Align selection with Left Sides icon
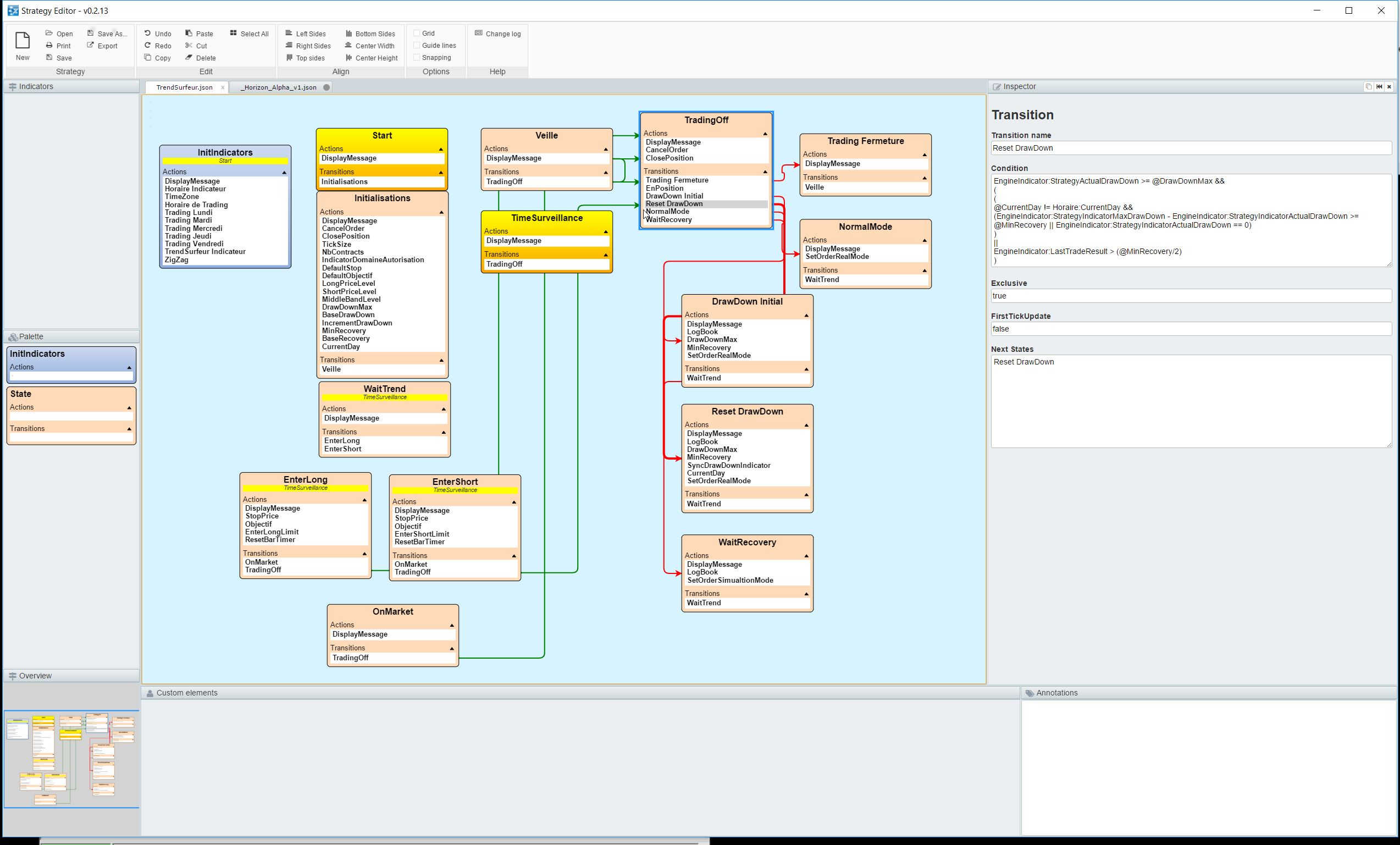This screenshot has height=845, width=1400. click(289, 34)
